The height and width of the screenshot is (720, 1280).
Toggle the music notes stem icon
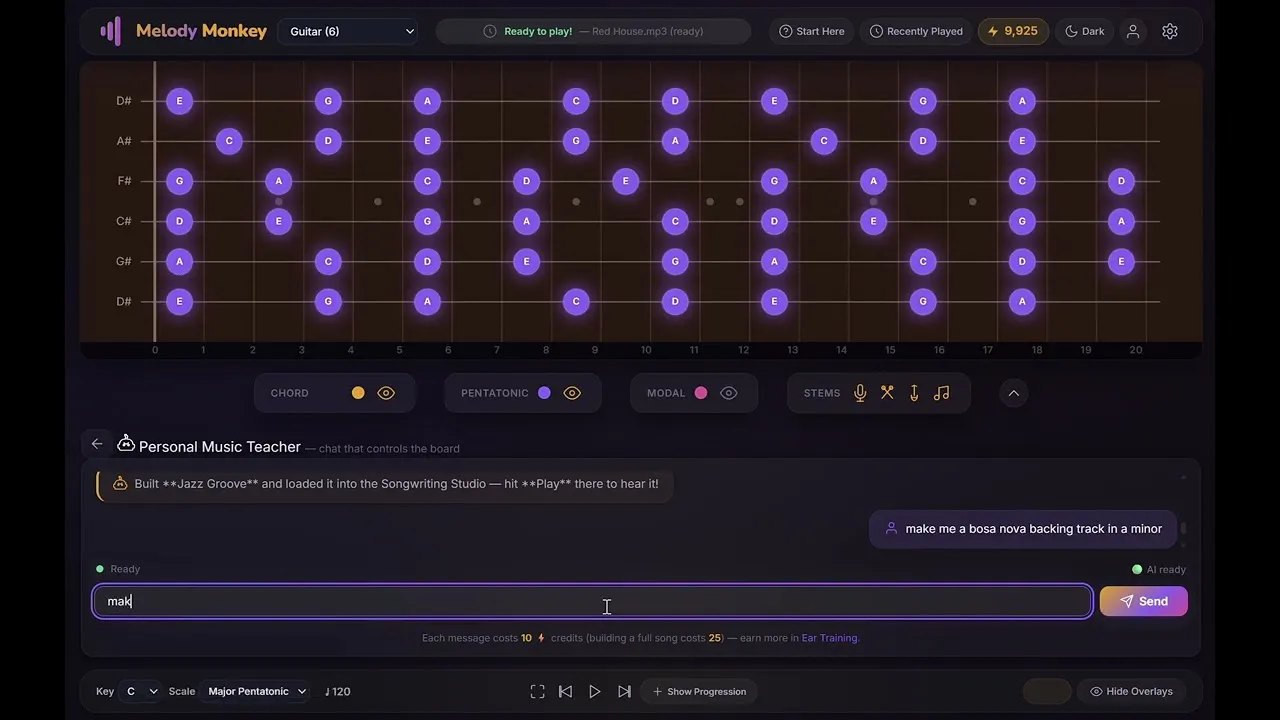click(941, 393)
